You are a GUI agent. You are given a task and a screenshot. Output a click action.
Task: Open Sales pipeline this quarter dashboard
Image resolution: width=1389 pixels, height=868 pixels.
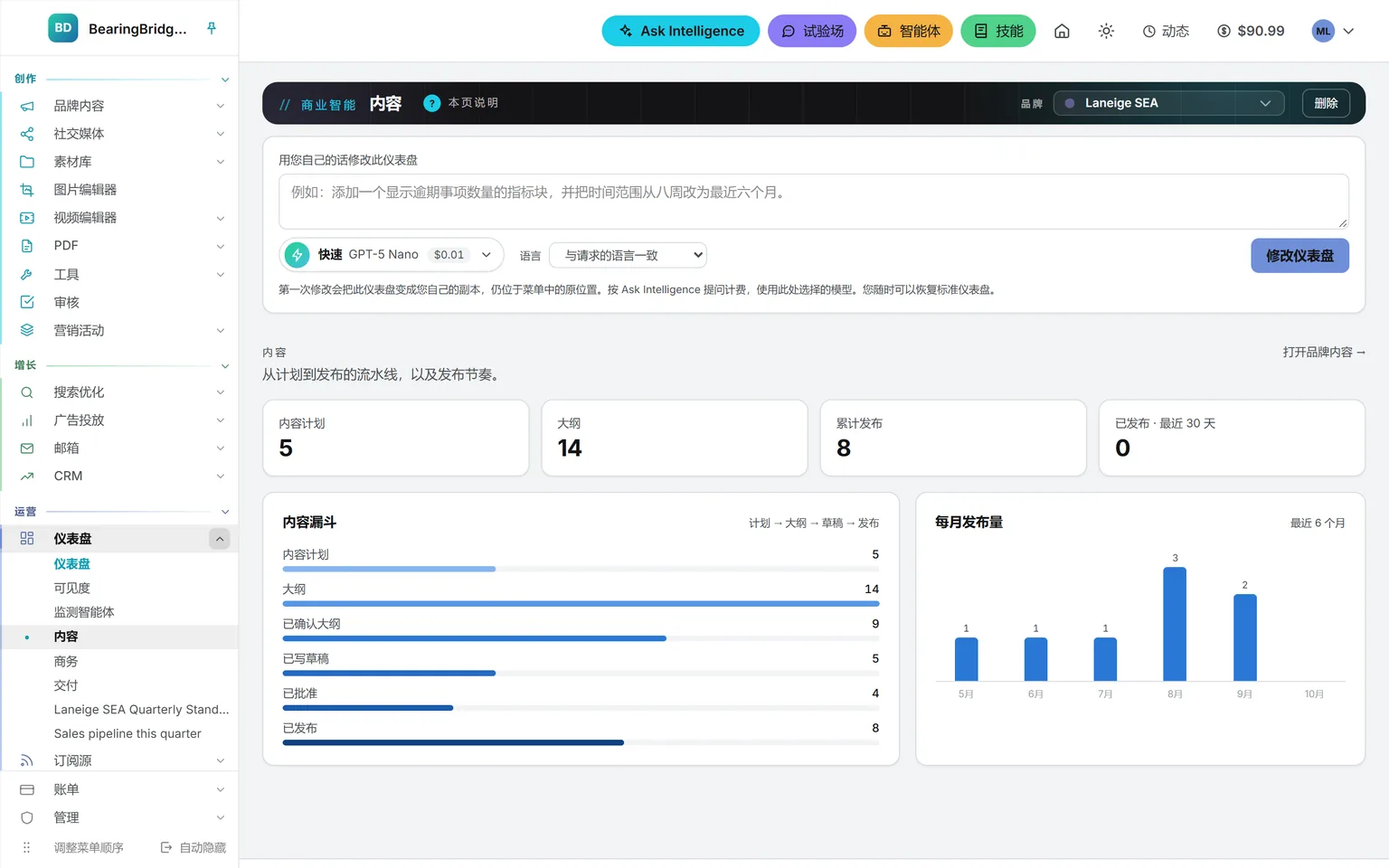point(128,733)
